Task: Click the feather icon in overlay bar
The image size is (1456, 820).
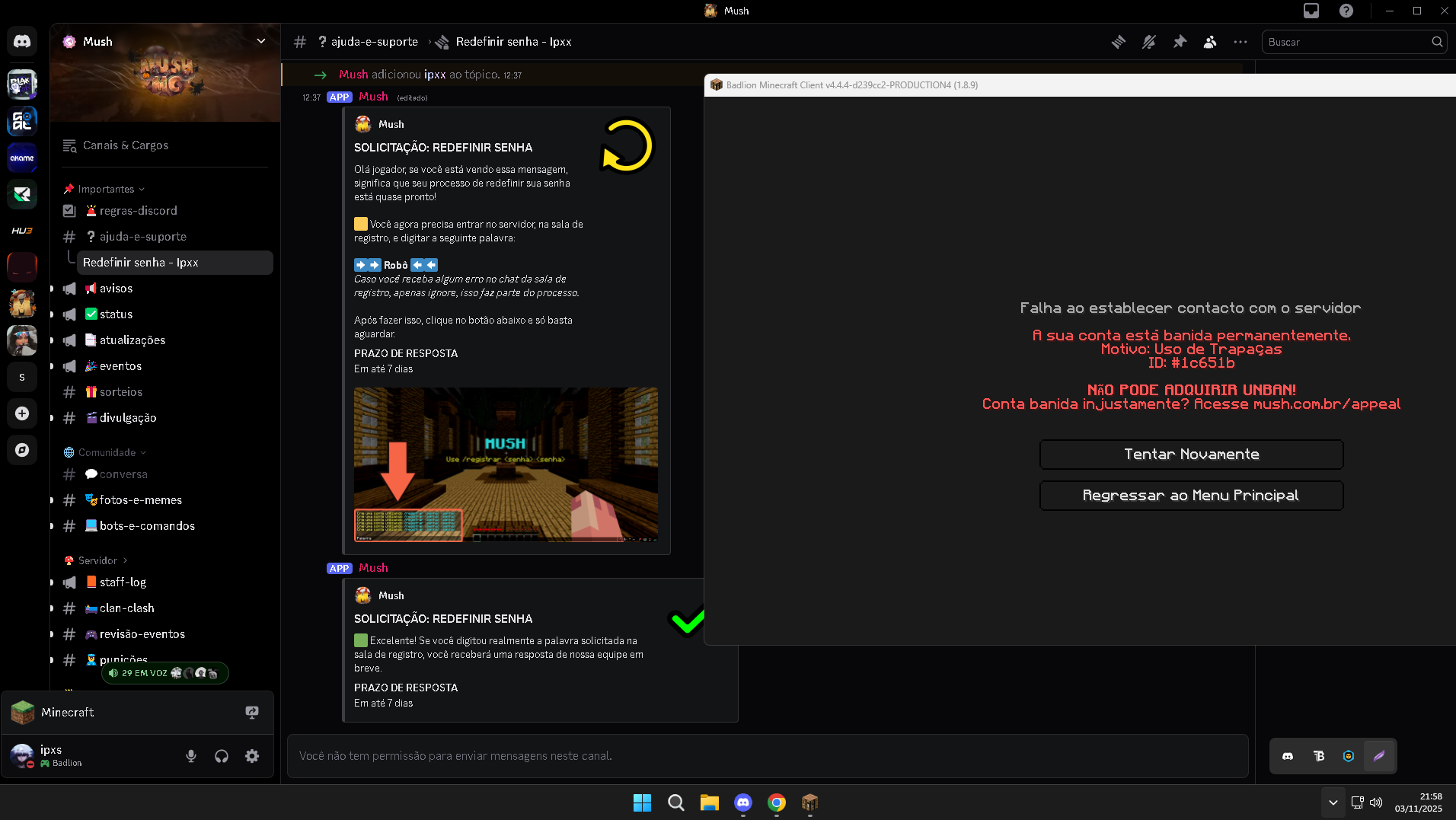Action: point(1379,756)
